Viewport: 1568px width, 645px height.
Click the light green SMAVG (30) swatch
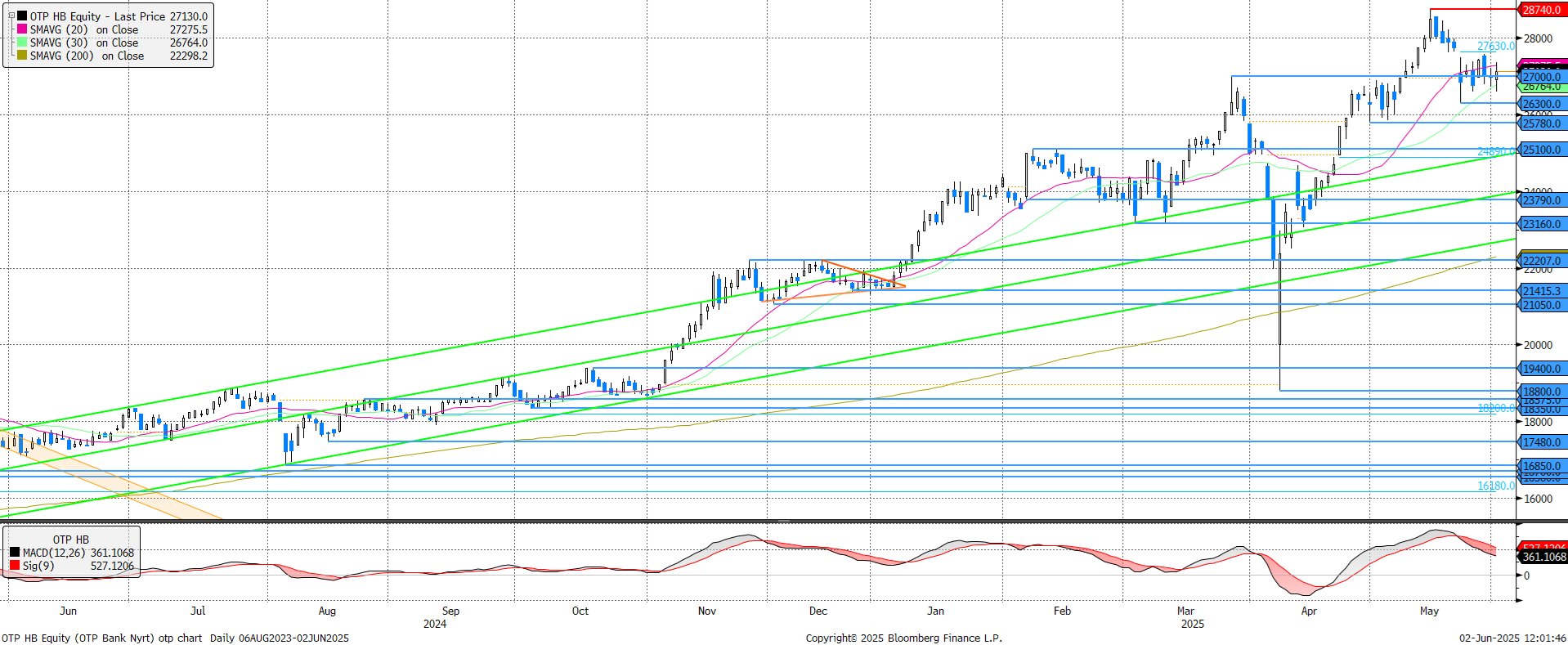pos(22,43)
